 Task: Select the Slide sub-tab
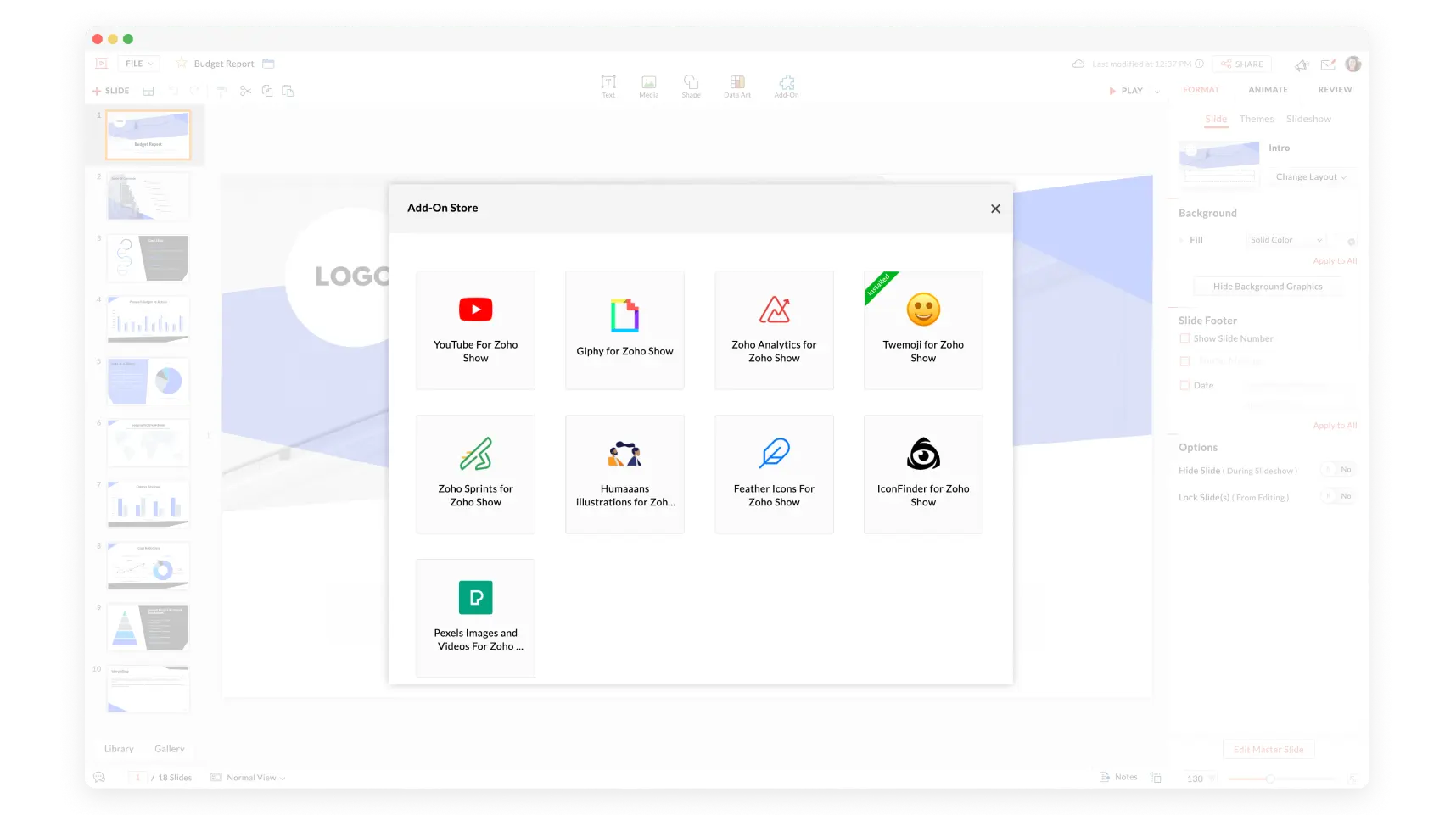click(x=1216, y=119)
